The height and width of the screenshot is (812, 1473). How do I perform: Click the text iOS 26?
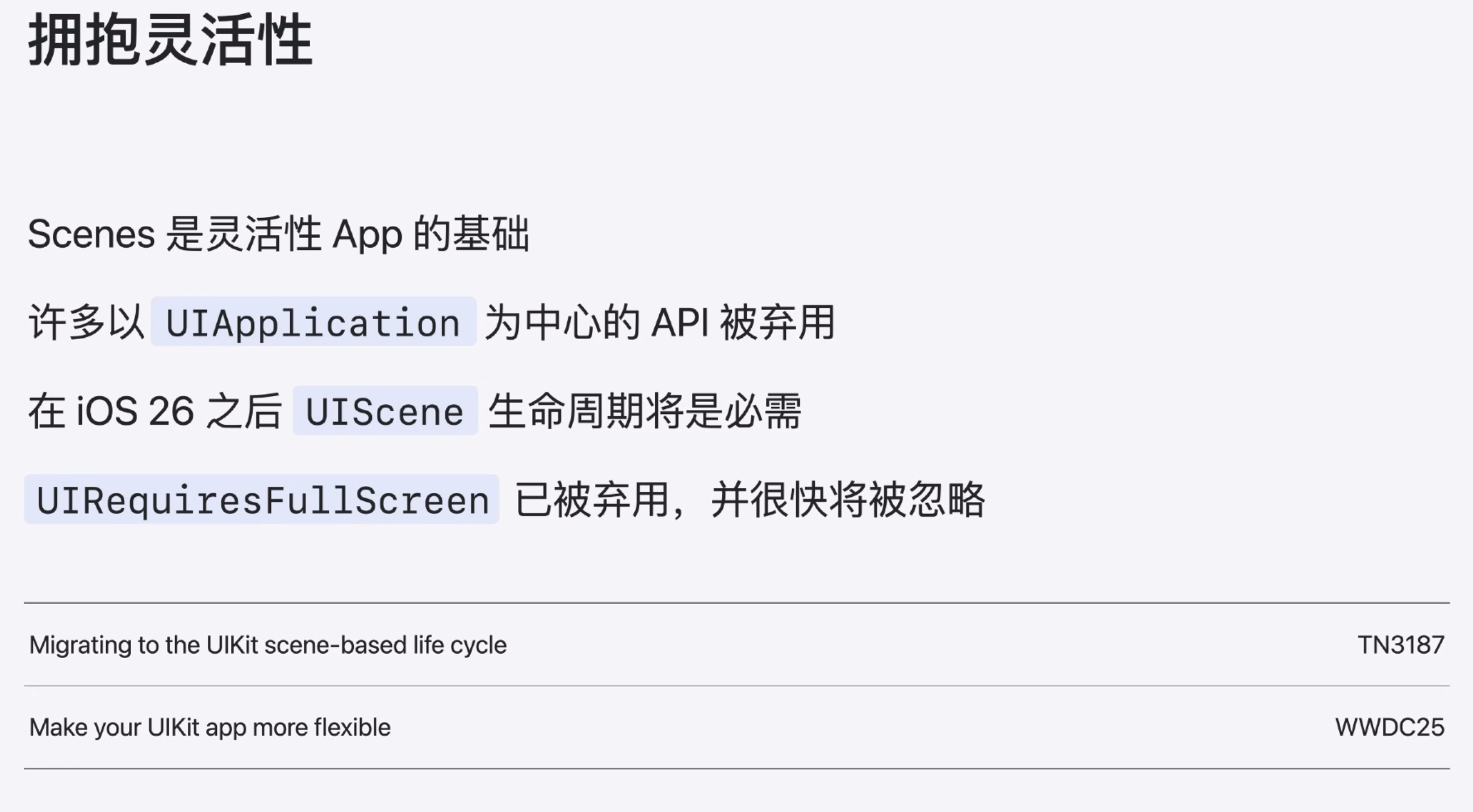tap(135, 411)
